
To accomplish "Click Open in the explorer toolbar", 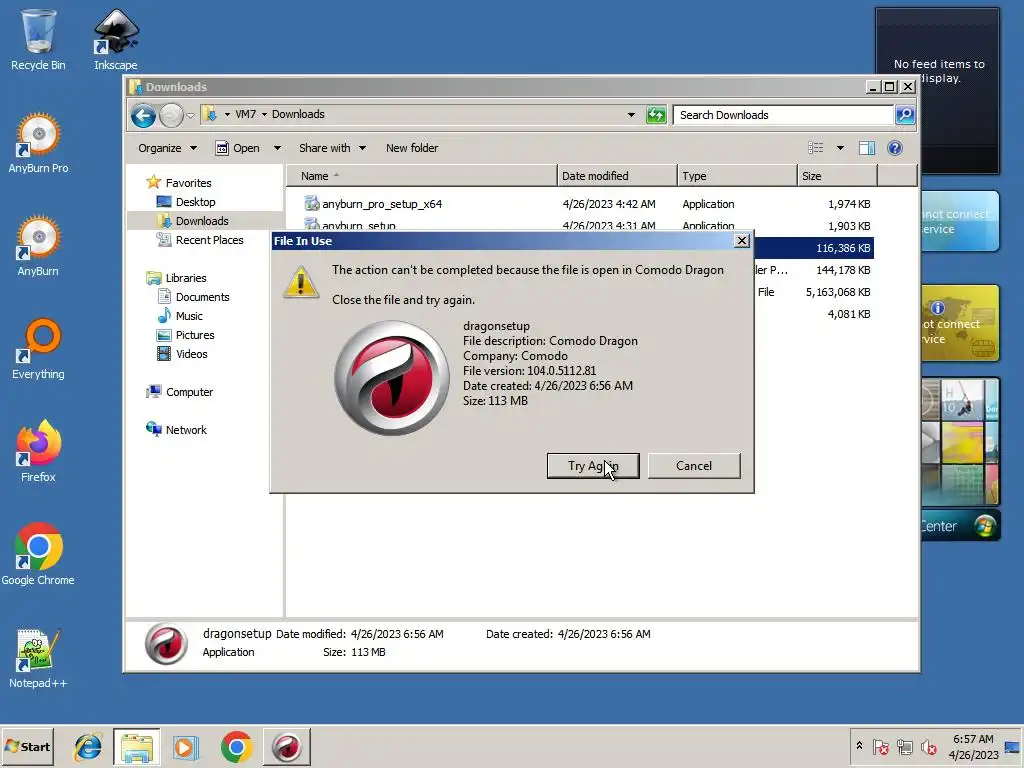I will coord(238,148).
